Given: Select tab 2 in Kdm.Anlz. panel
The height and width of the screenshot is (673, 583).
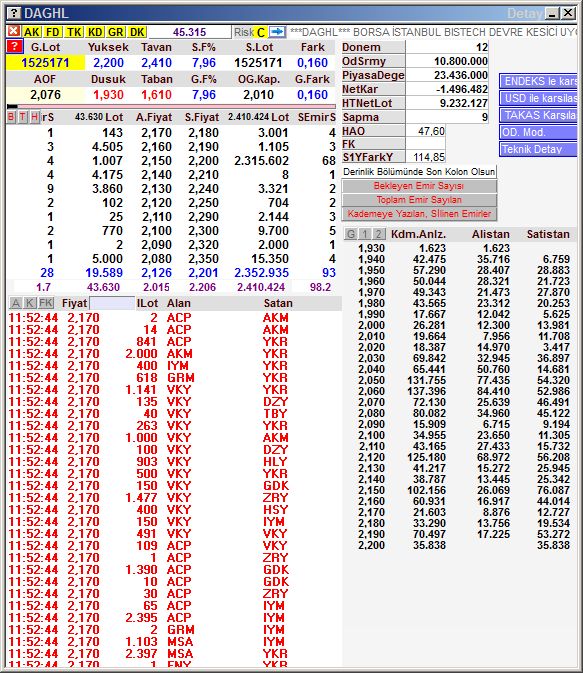Looking at the screenshot, I should (379, 234).
